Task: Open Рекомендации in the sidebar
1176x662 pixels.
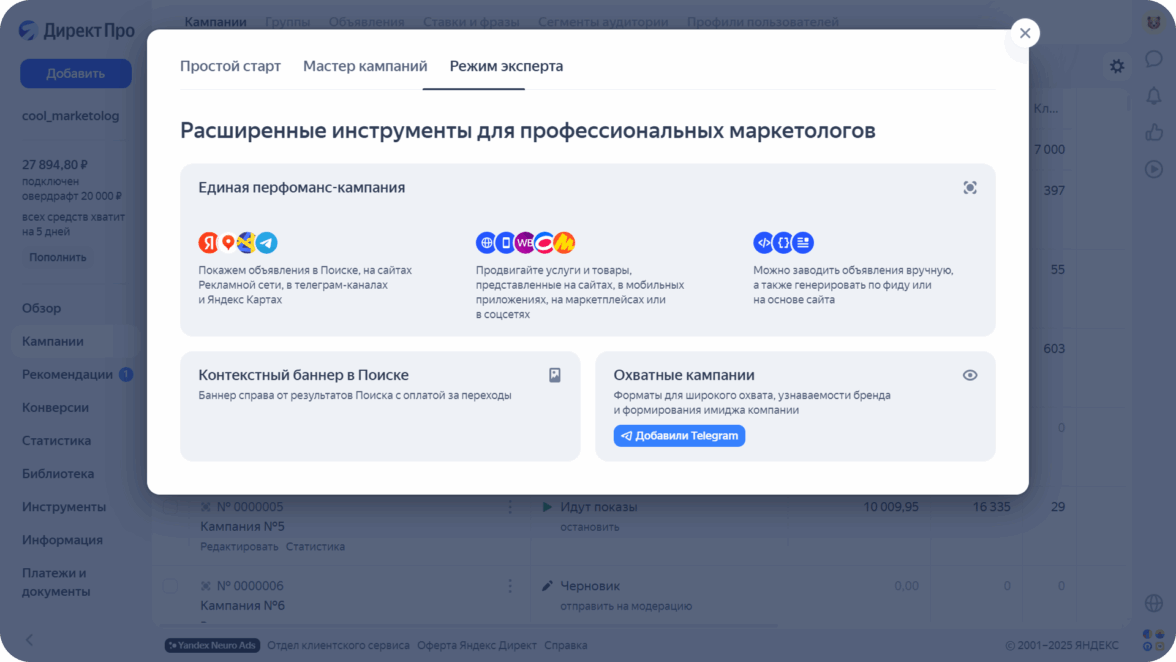Action: (x=68, y=374)
